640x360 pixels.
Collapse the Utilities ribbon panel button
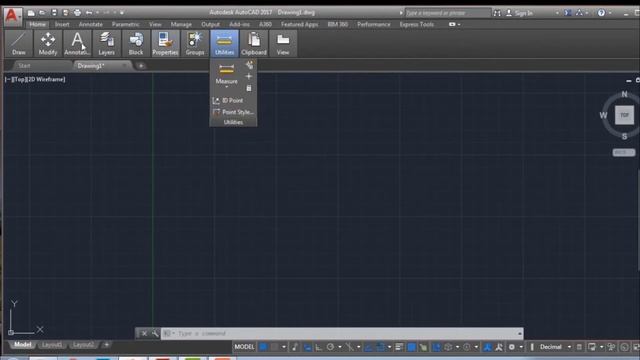tap(224, 44)
